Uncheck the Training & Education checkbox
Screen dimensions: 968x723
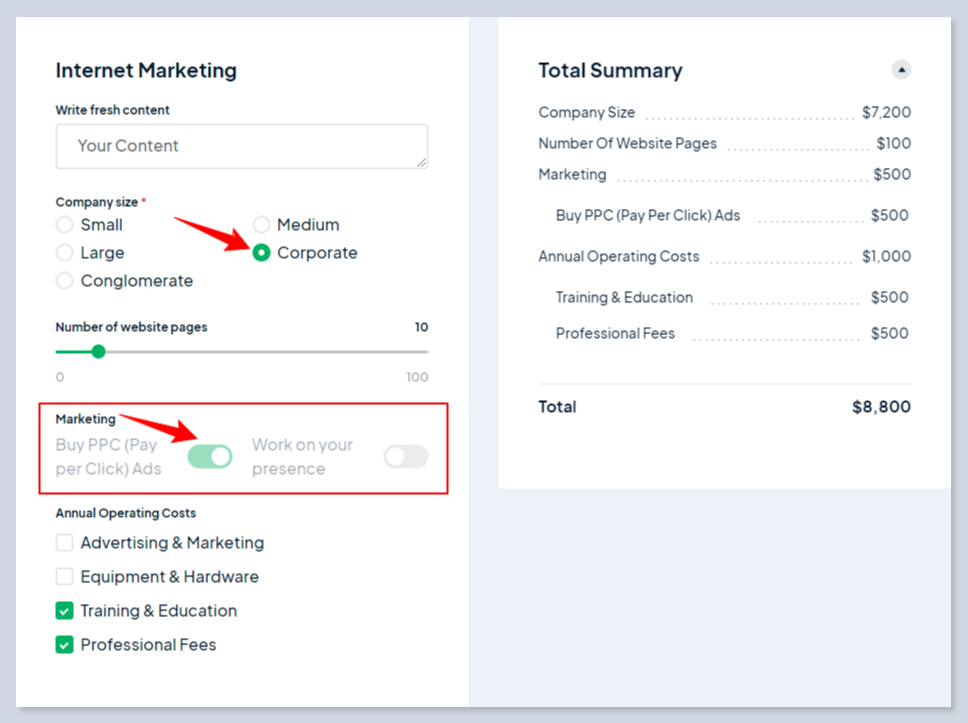tap(65, 611)
